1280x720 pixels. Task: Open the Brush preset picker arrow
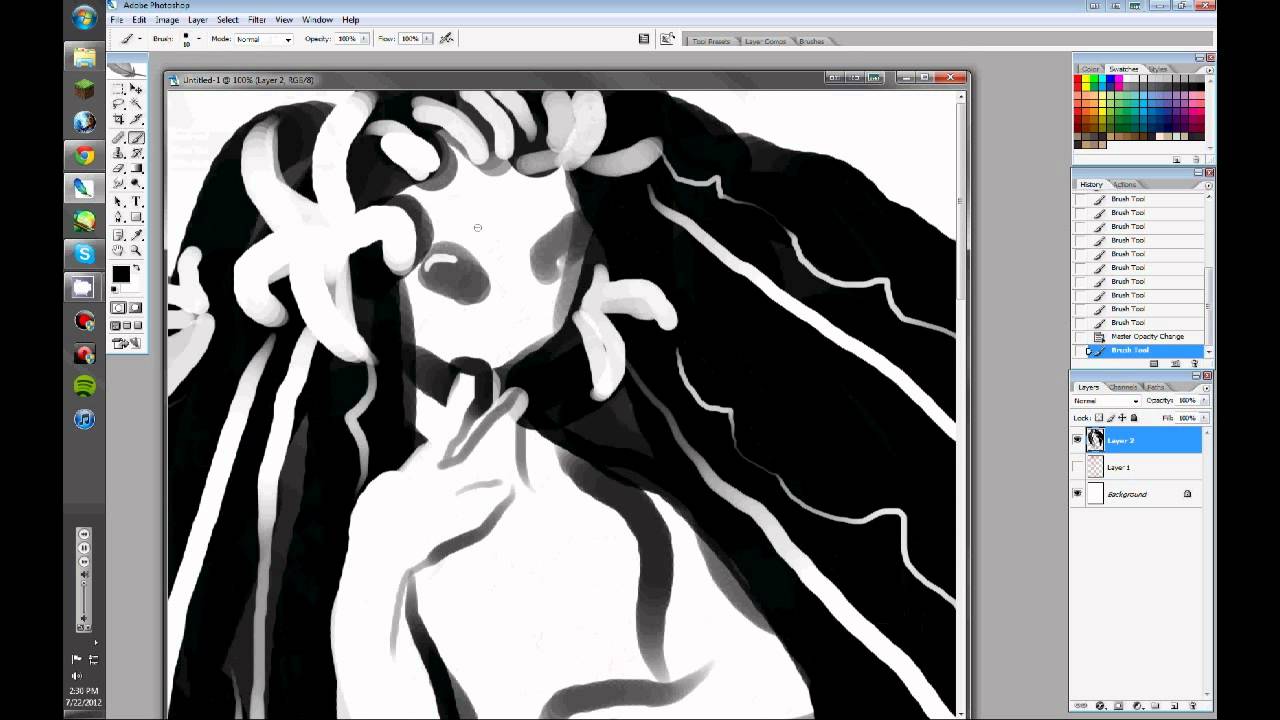pos(199,39)
